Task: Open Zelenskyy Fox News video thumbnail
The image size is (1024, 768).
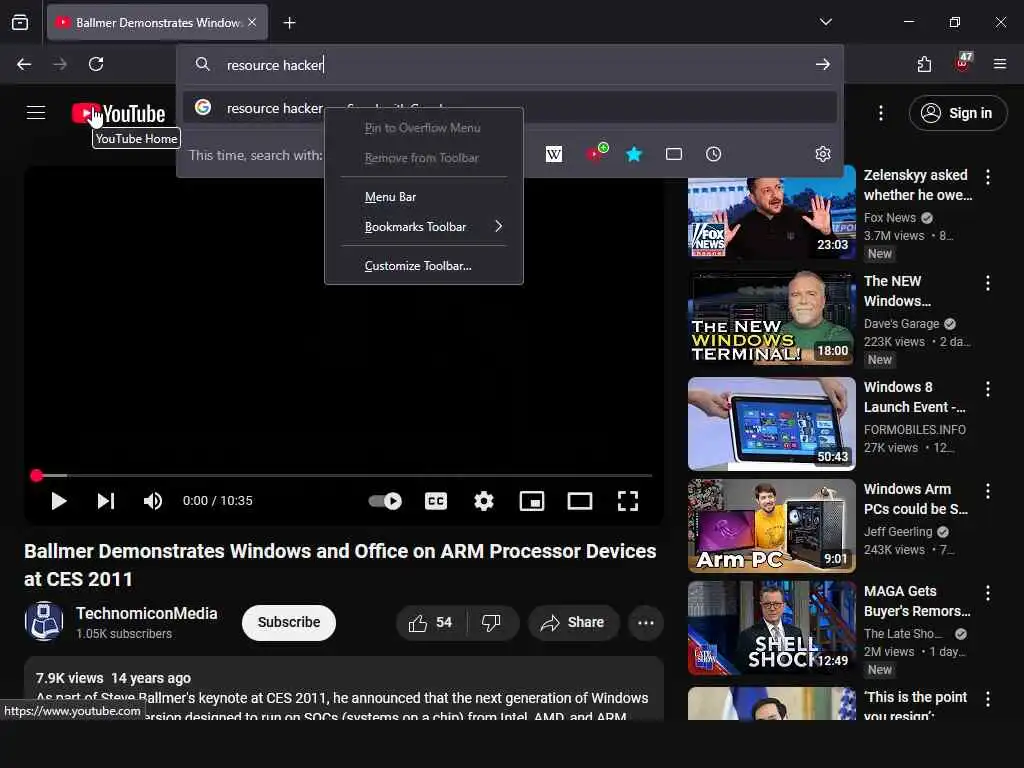Action: pos(771,212)
